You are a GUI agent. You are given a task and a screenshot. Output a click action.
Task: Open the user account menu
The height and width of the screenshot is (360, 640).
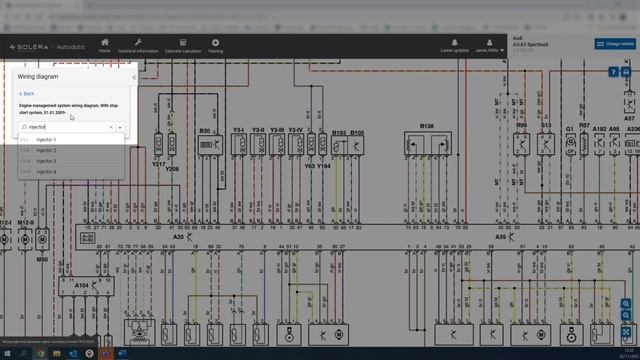489,46
